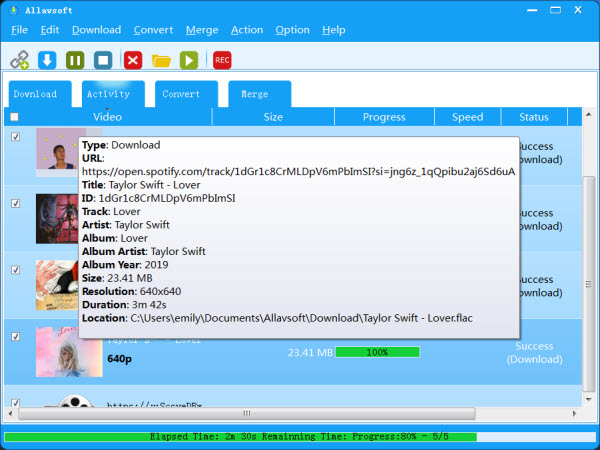
Task: Toggle the select-all checkbox in header
Action: (x=15, y=117)
